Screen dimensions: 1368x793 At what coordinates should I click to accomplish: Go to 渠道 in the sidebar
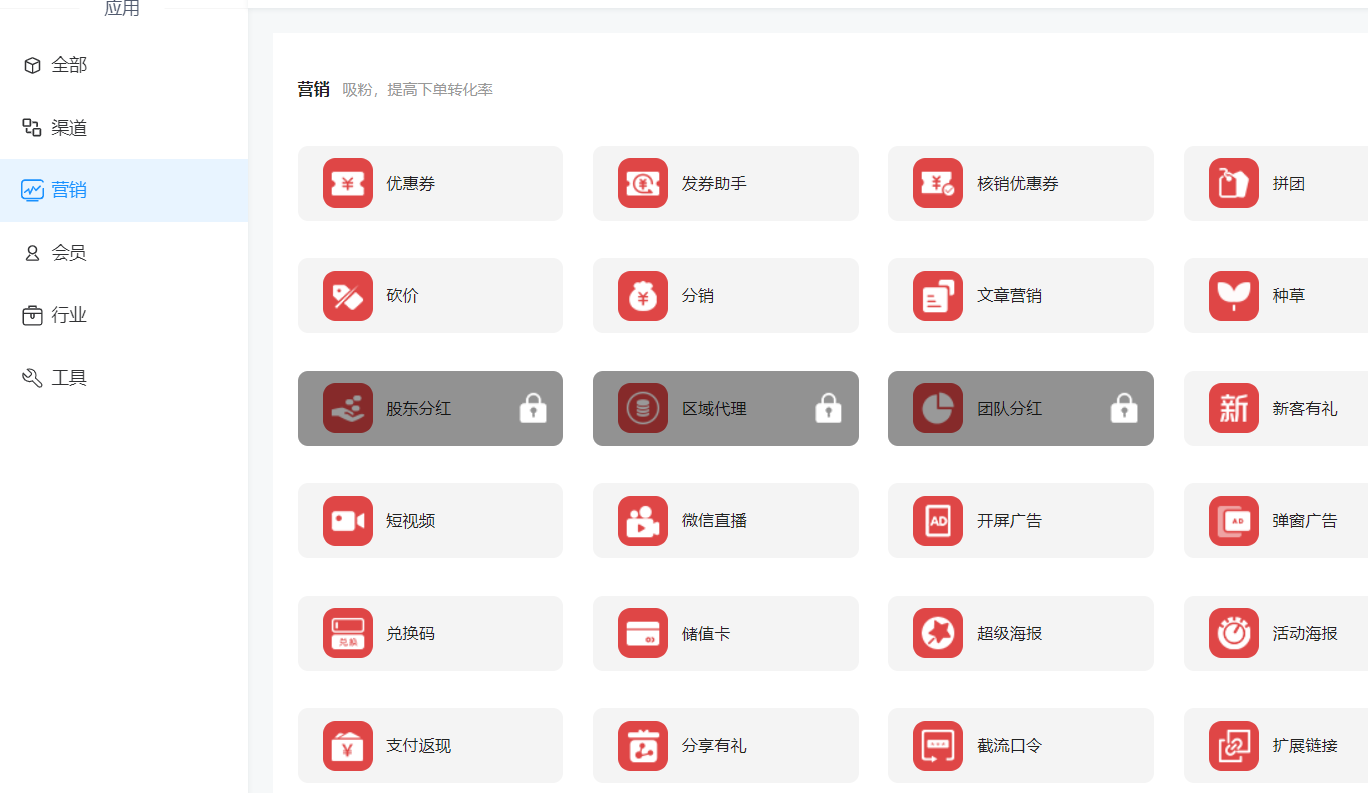coord(124,128)
